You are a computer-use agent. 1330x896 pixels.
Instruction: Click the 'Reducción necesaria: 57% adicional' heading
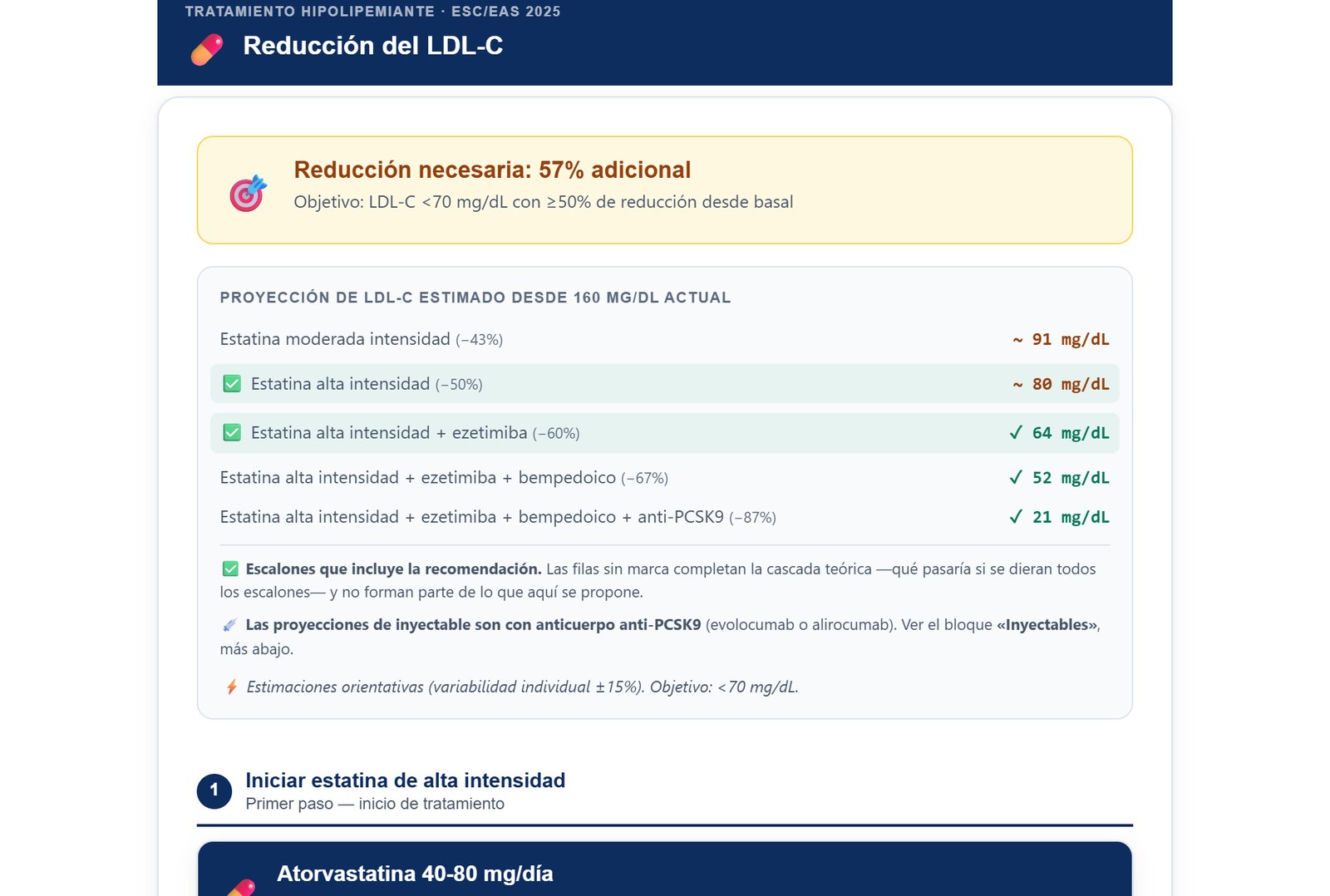point(492,170)
